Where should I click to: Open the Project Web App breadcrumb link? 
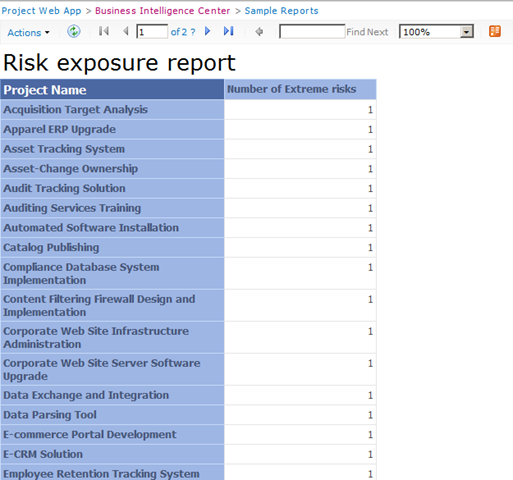[x=41, y=11]
